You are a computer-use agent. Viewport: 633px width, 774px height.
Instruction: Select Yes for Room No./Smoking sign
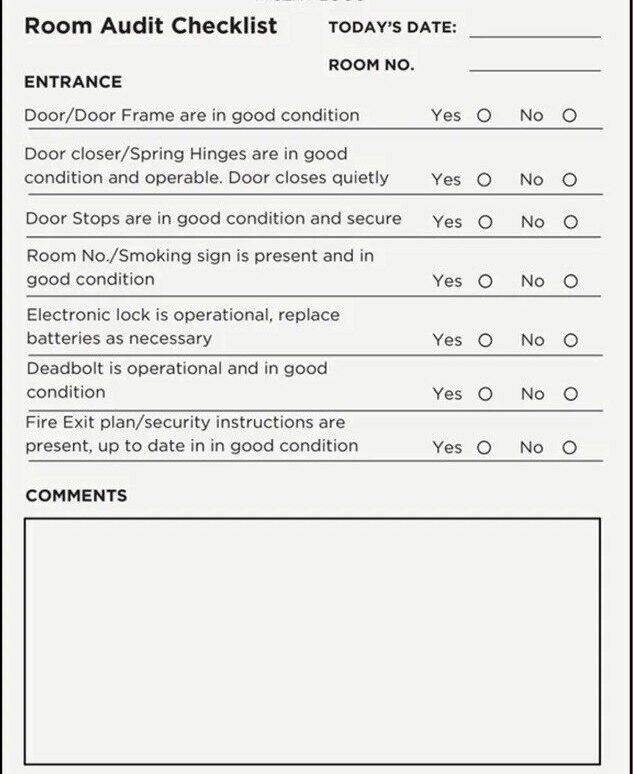(x=485, y=281)
